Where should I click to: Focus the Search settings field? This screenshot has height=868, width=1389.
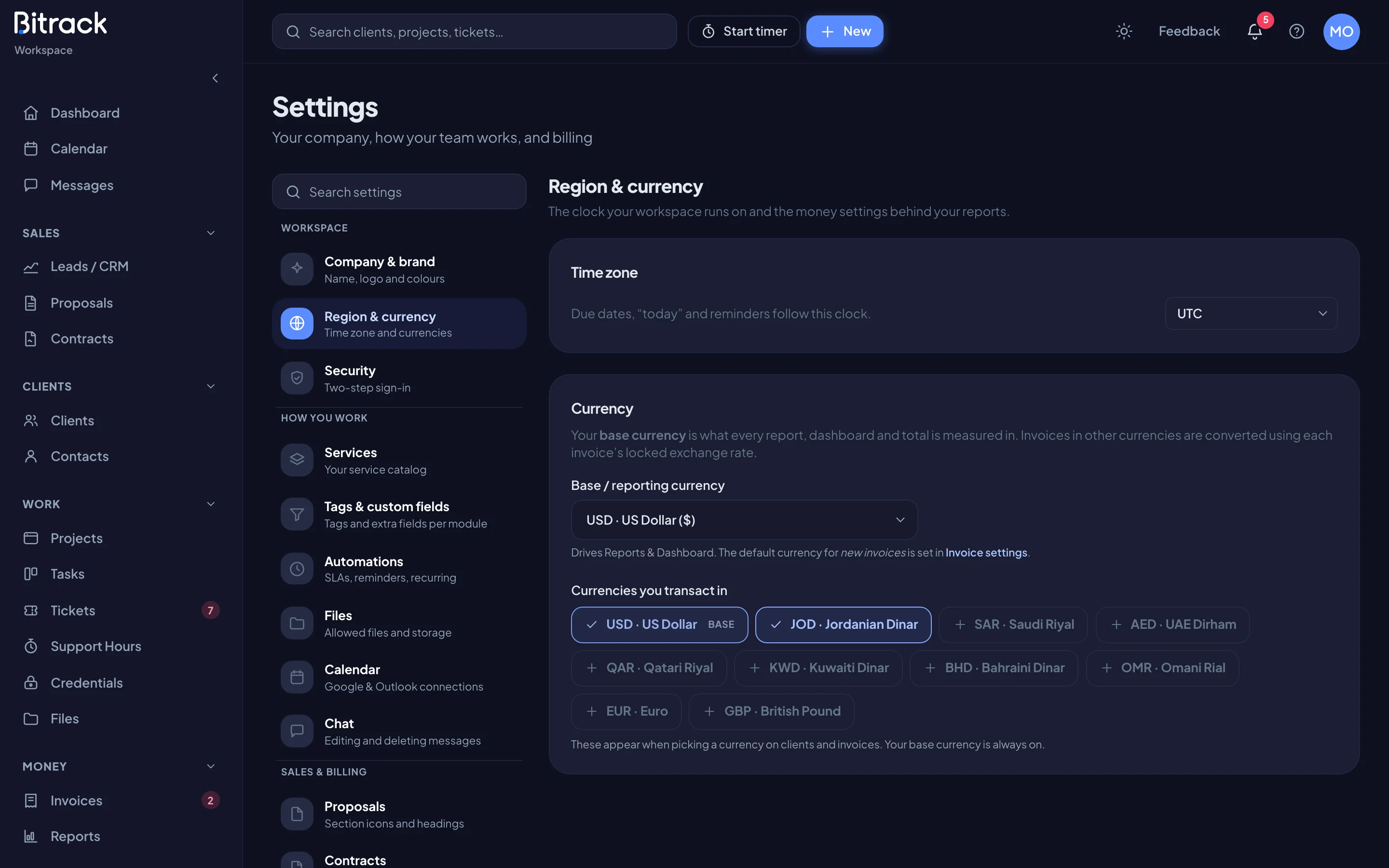coord(399,192)
